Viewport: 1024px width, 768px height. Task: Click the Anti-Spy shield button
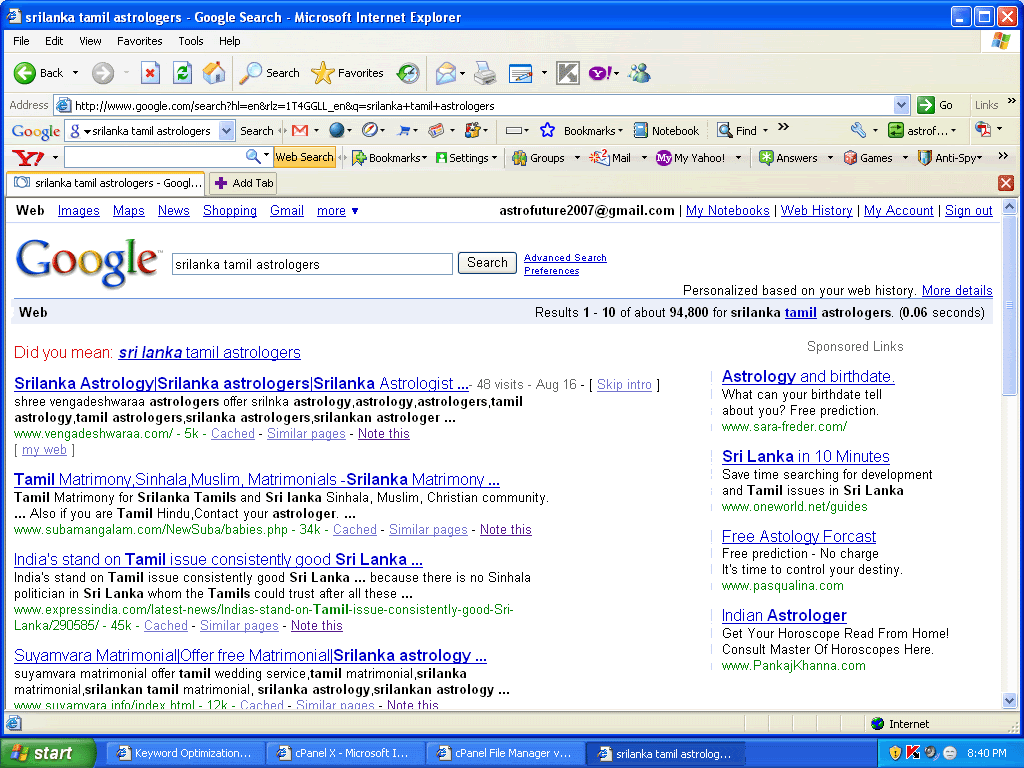coord(949,157)
